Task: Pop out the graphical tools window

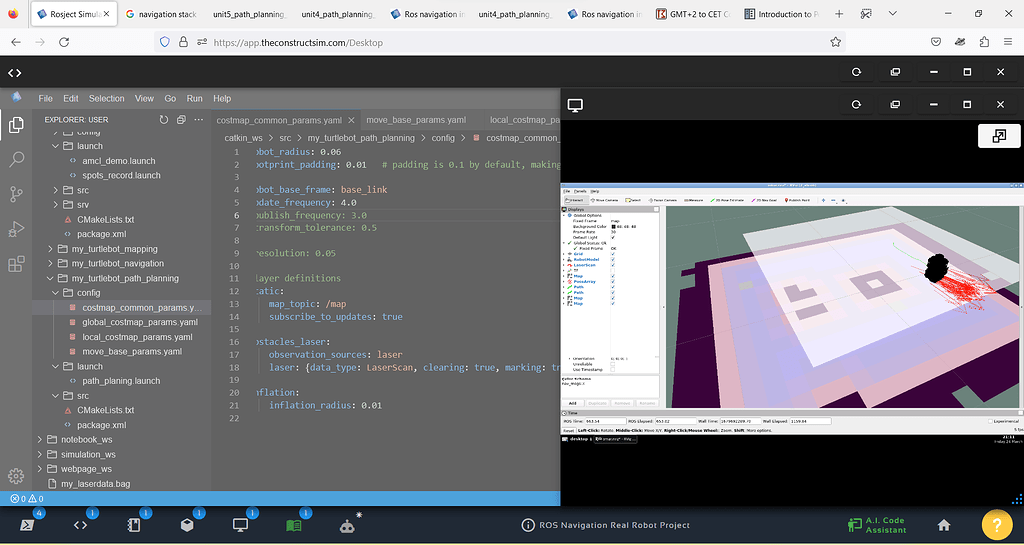Action: coord(998,138)
